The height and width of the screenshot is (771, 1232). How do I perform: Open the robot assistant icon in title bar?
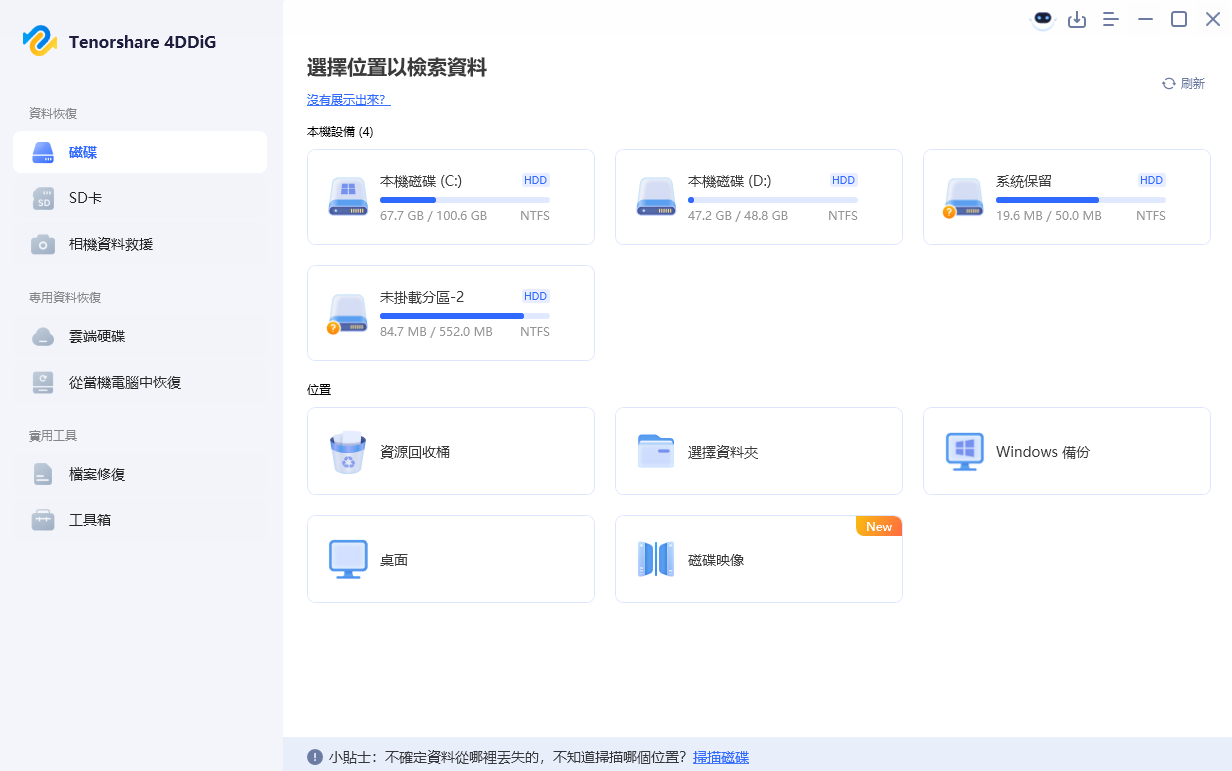pyautogui.click(x=1043, y=19)
